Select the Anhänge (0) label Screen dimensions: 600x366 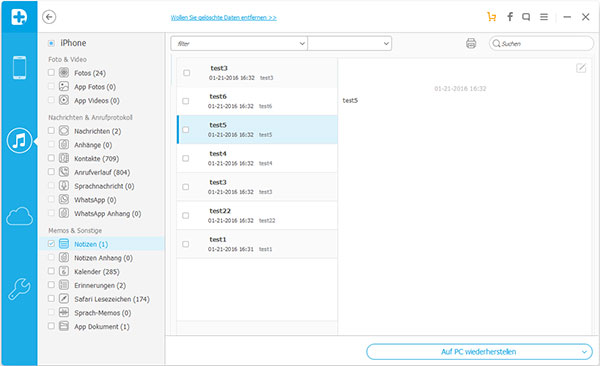93,145
